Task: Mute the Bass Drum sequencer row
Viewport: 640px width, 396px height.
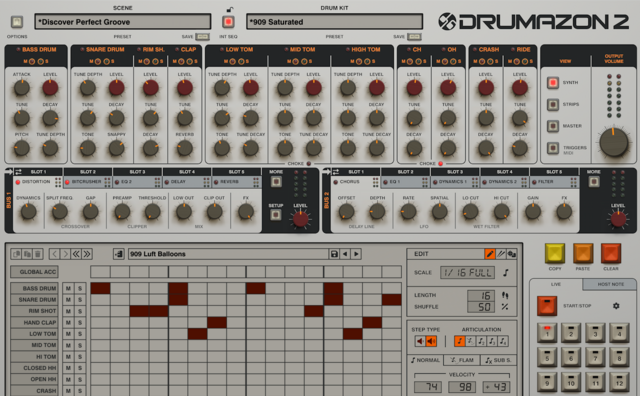Action: pyautogui.click(x=68, y=288)
